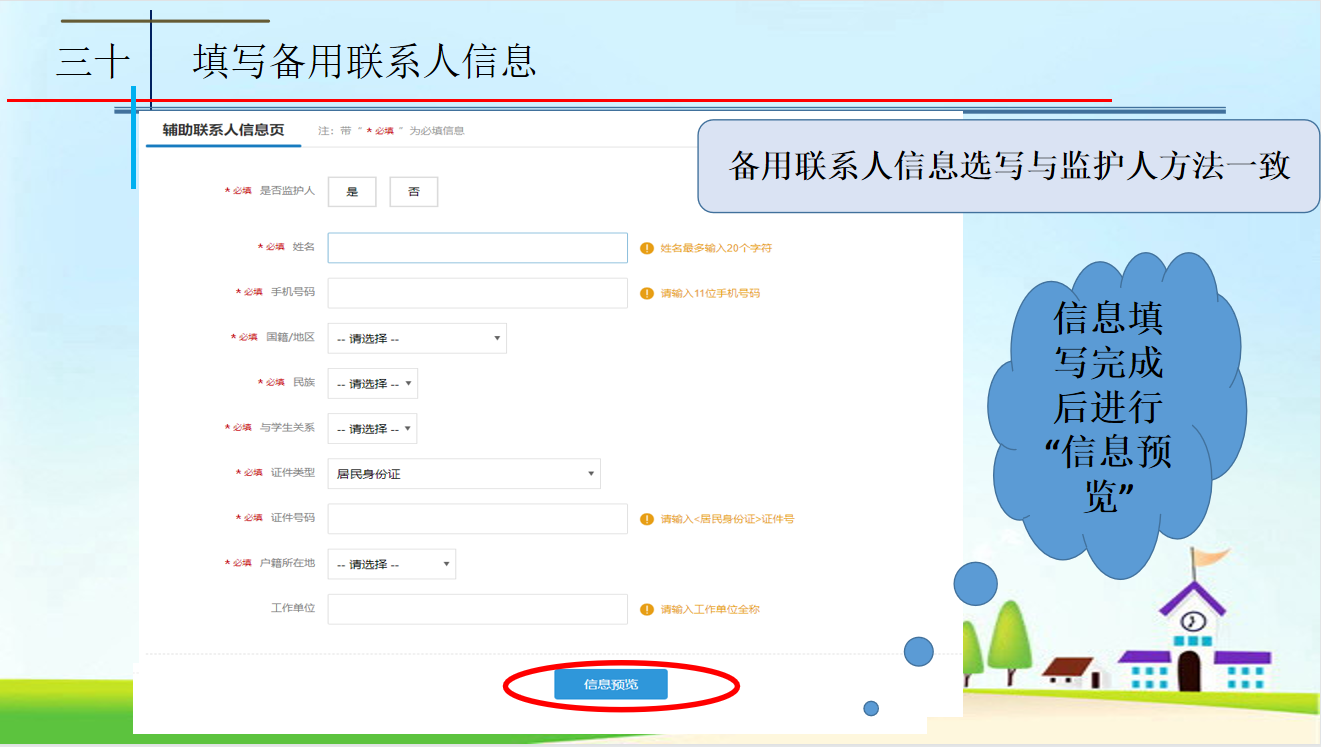The image size is (1321, 747).
Task: Switch to the 辅助联系人信息页 tab
Action: (x=223, y=131)
